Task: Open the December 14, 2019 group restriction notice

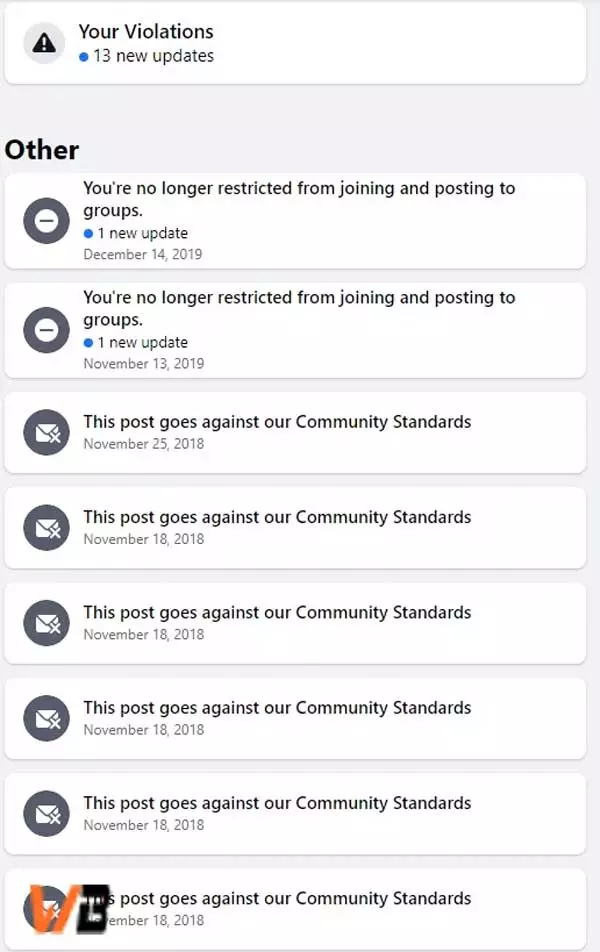Action: pos(295,221)
